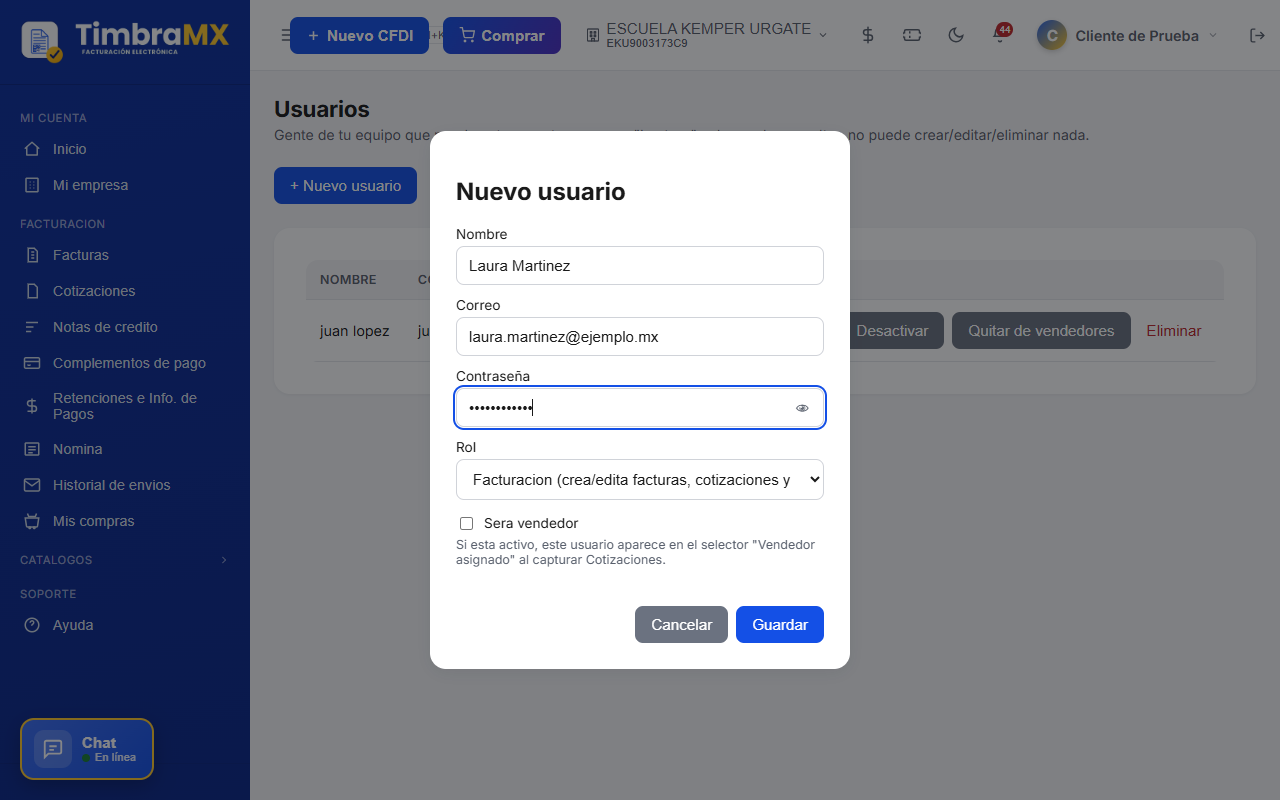Open the Rol dropdown

[x=640, y=479]
